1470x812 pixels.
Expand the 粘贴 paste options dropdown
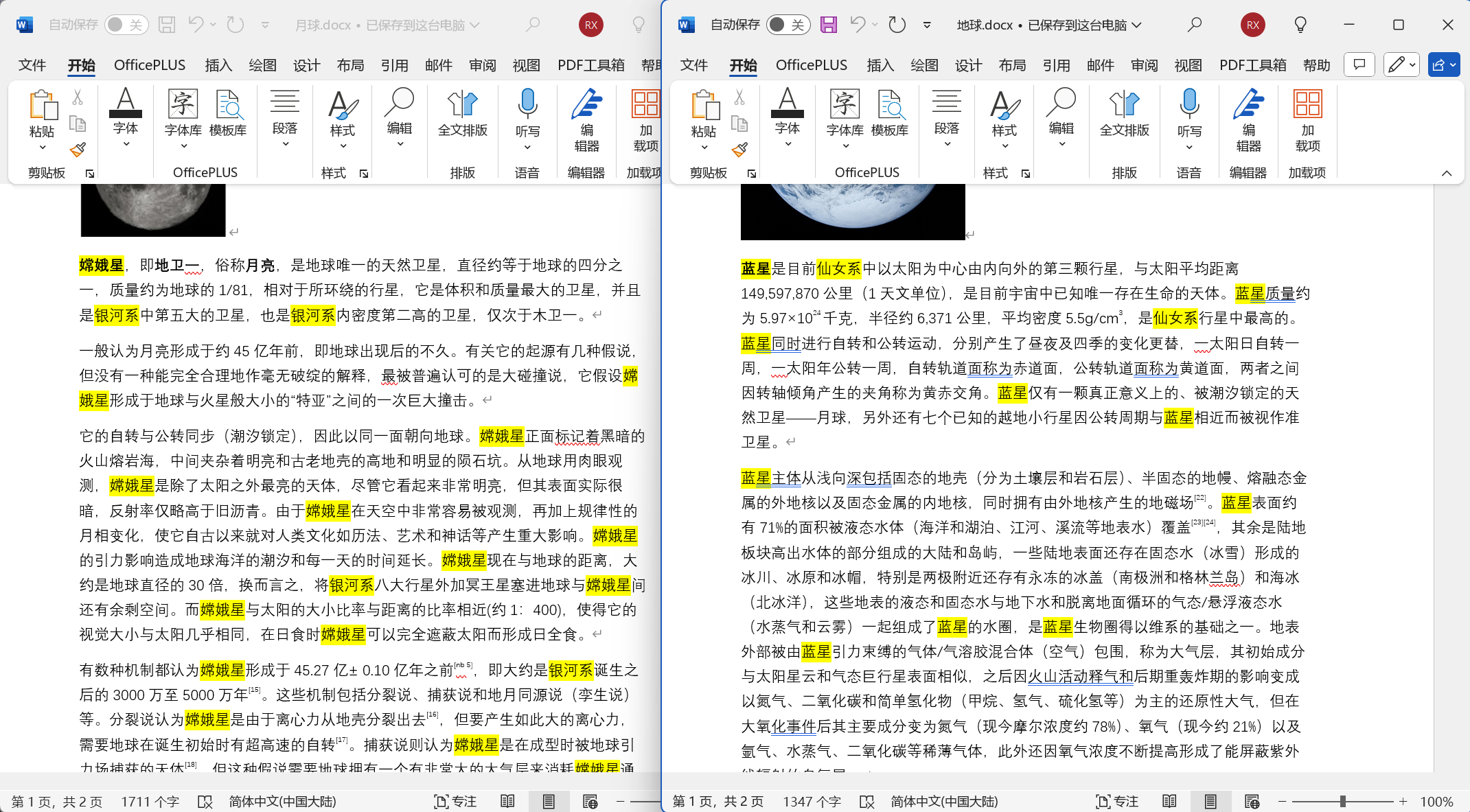[x=704, y=146]
